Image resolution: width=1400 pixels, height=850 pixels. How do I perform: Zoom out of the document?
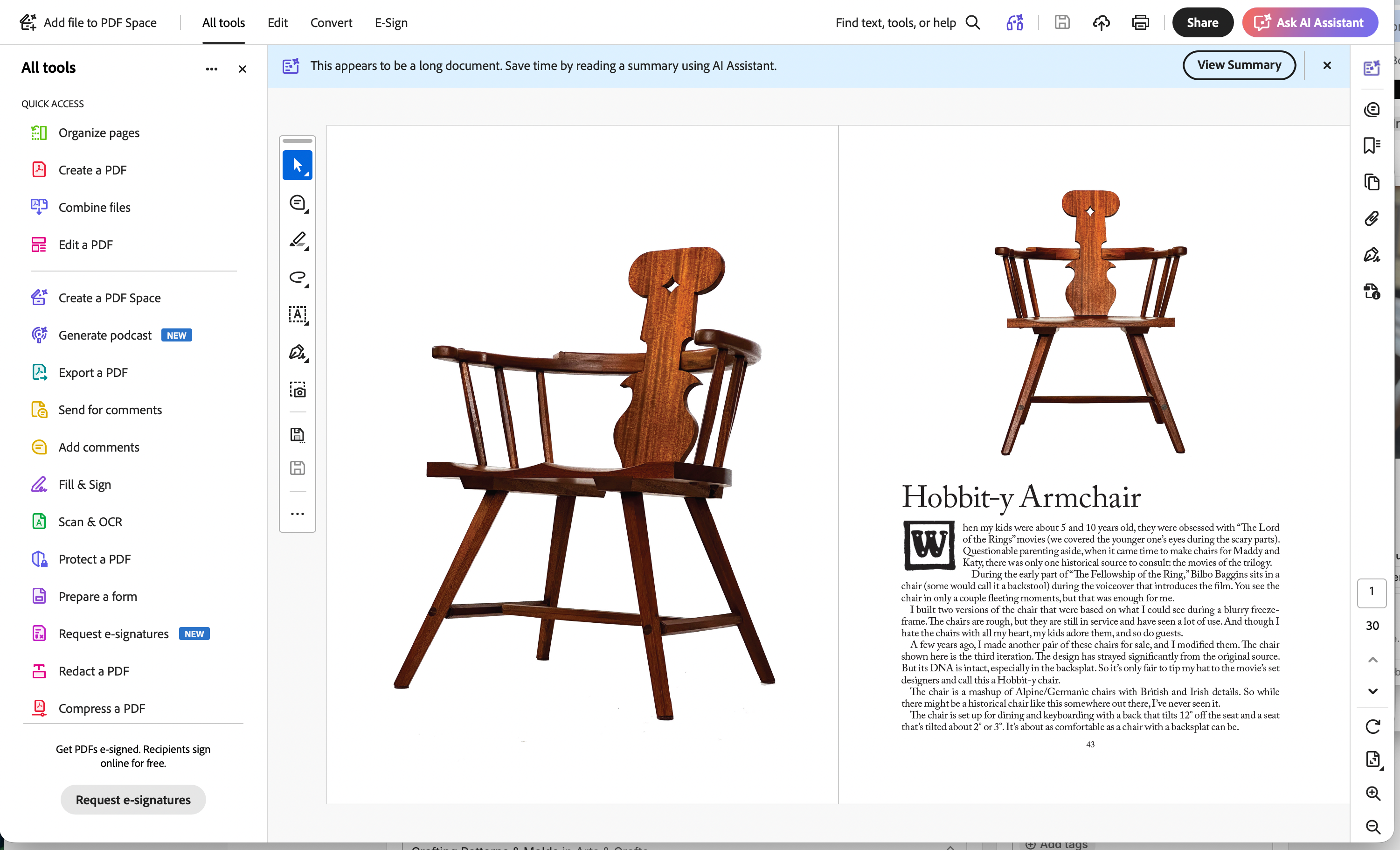point(1373,827)
